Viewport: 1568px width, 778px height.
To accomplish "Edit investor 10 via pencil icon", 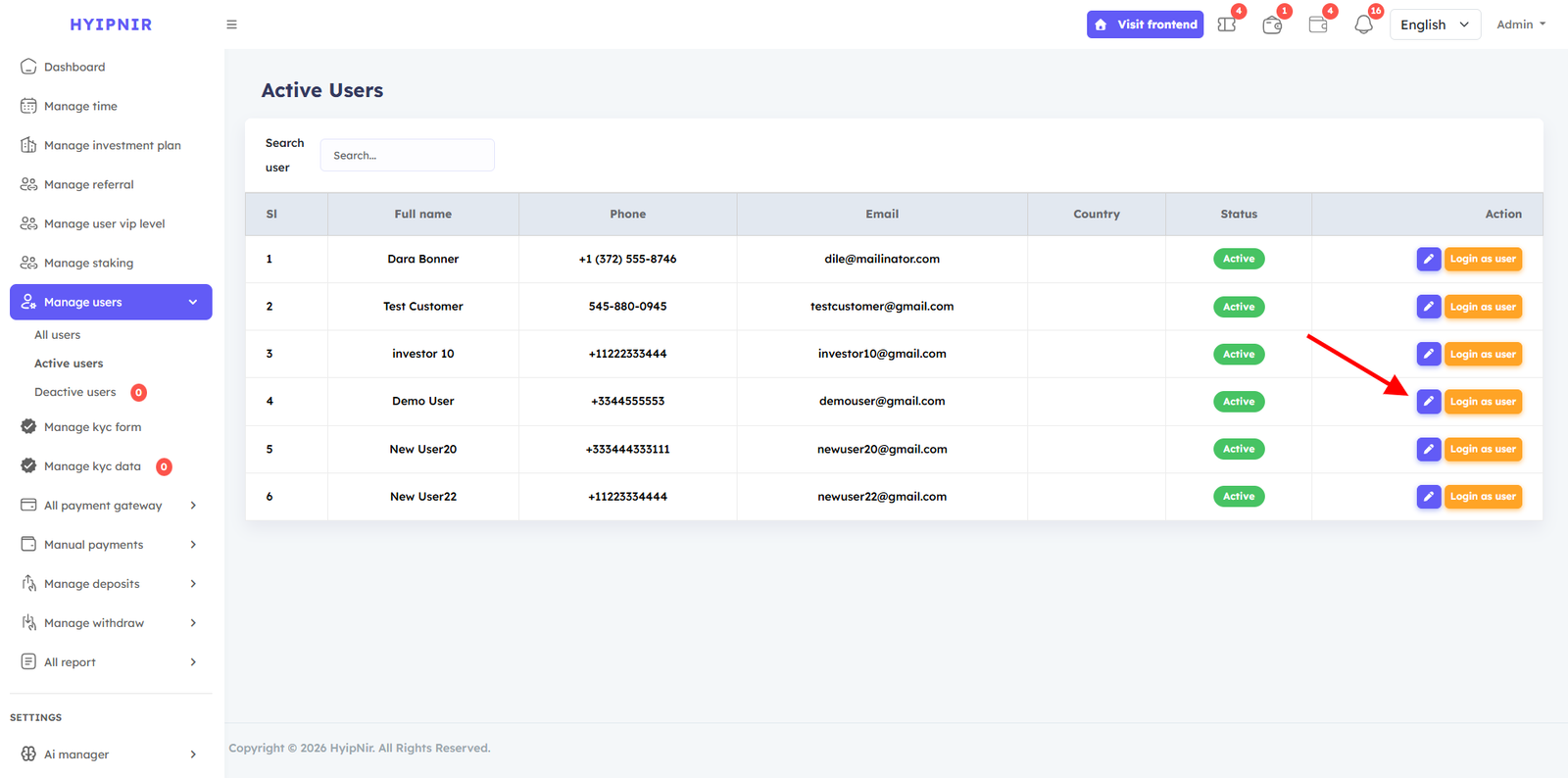I will point(1429,354).
